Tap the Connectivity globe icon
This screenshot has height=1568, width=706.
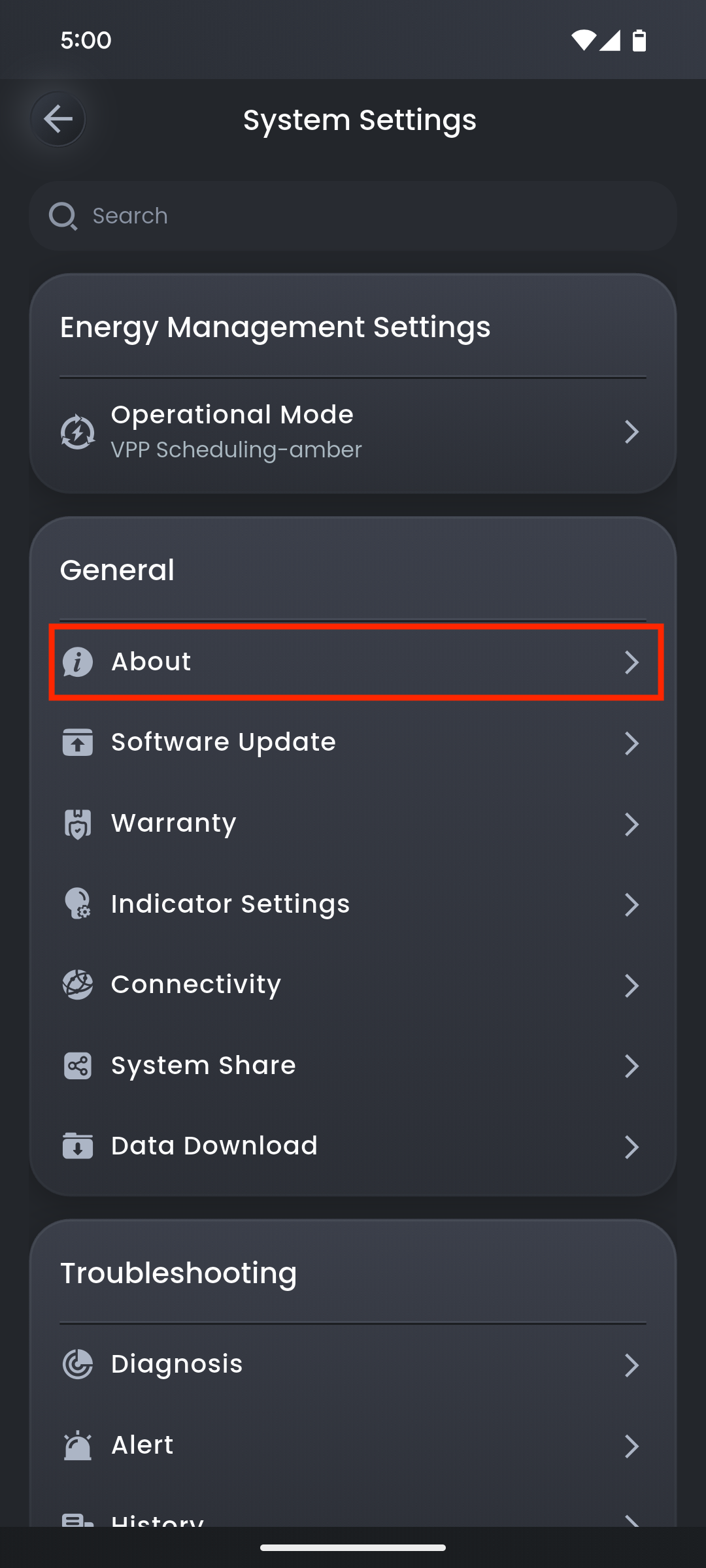pyautogui.click(x=78, y=985)
